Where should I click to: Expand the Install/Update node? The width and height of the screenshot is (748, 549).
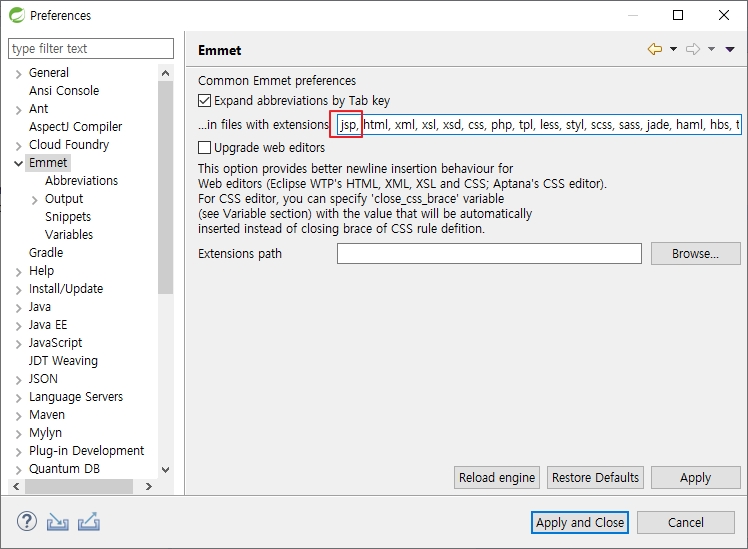tap(19, 290)
